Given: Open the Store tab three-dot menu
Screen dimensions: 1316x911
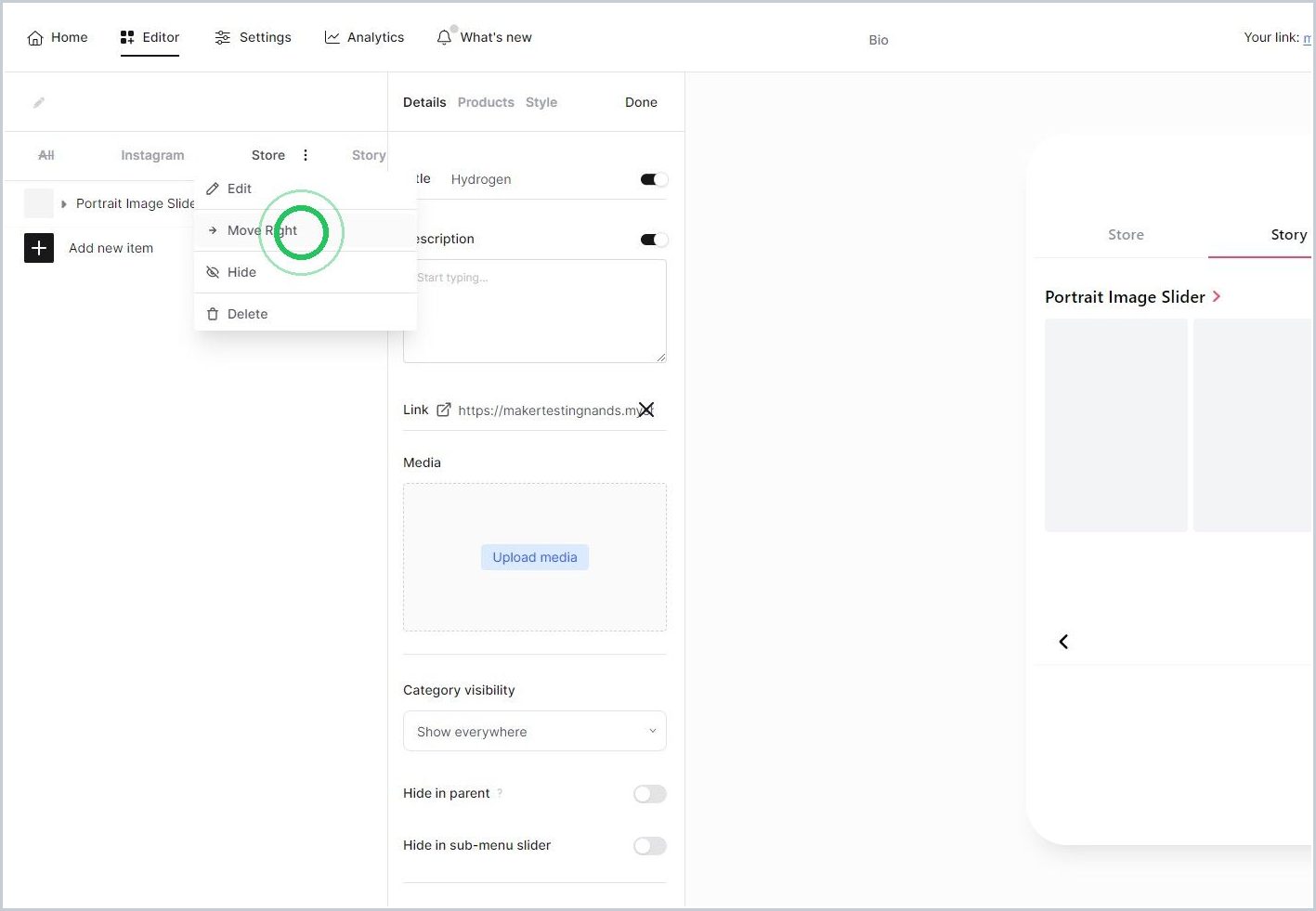Looking at the screenshot, I should [x=306, y=155].
